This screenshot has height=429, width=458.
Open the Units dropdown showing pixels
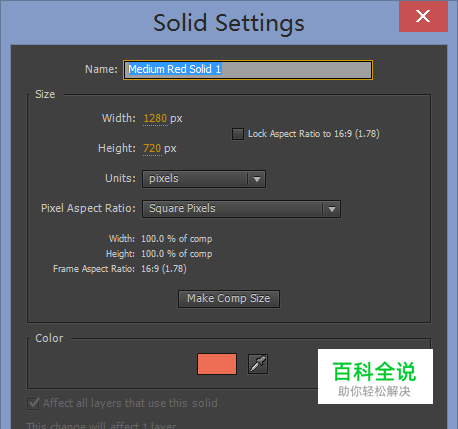[x=204, y=179]
